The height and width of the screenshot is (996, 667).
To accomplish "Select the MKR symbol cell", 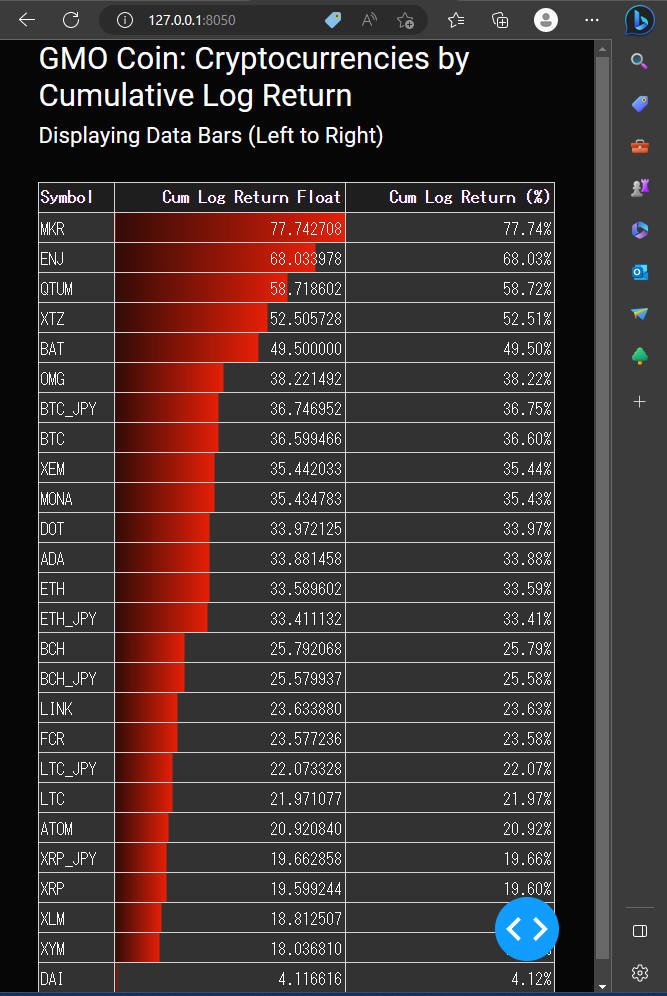I will (76, 228).
